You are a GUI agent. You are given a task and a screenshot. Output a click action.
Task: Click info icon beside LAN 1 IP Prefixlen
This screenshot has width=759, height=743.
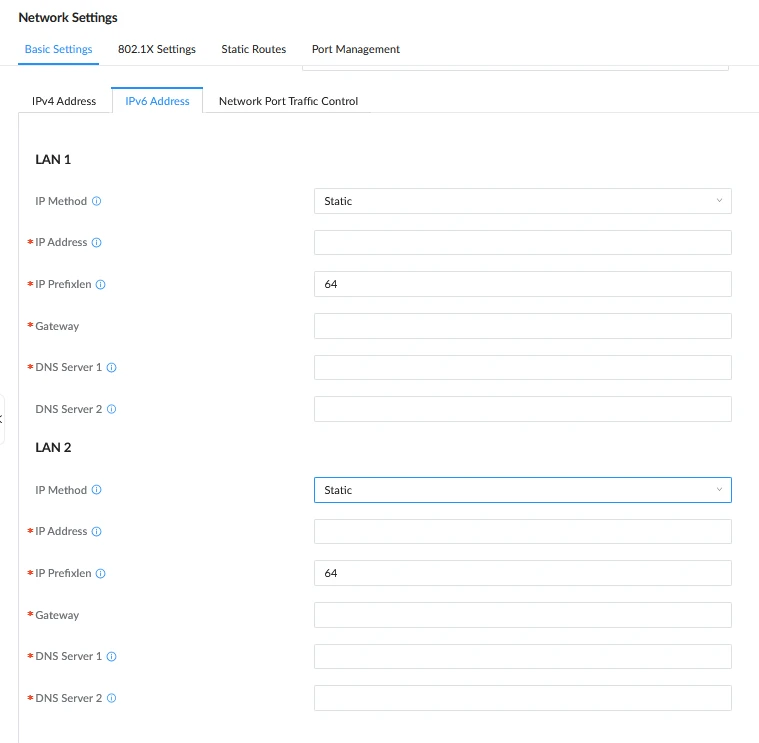tap(100, 285)
